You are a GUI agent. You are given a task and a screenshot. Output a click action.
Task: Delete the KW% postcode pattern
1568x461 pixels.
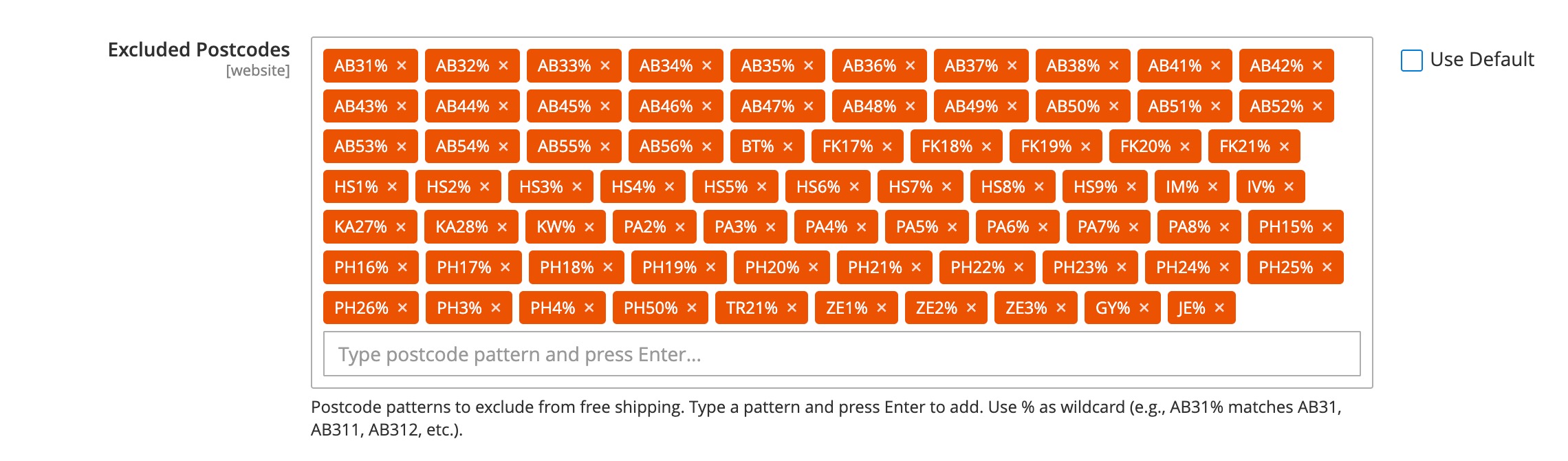click(589, 227)
